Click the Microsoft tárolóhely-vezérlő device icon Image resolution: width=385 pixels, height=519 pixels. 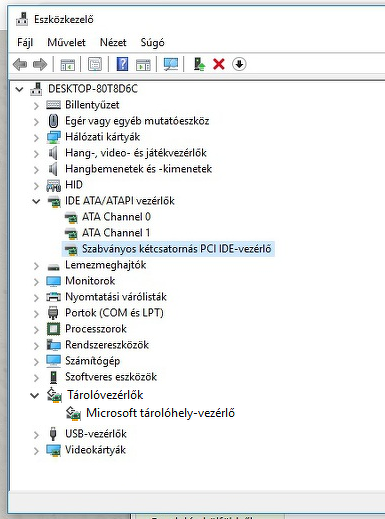click(73, 413)
